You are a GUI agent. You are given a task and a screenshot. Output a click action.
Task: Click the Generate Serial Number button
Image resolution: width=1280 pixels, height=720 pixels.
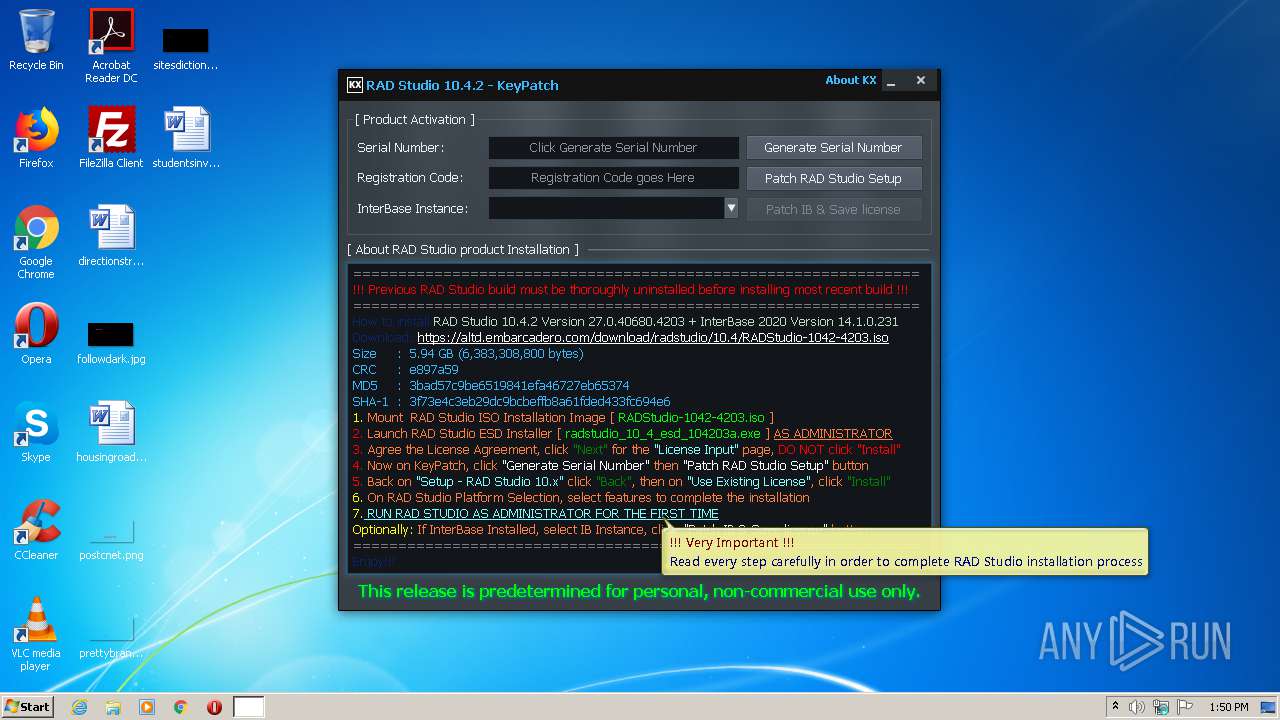point(833,147)
